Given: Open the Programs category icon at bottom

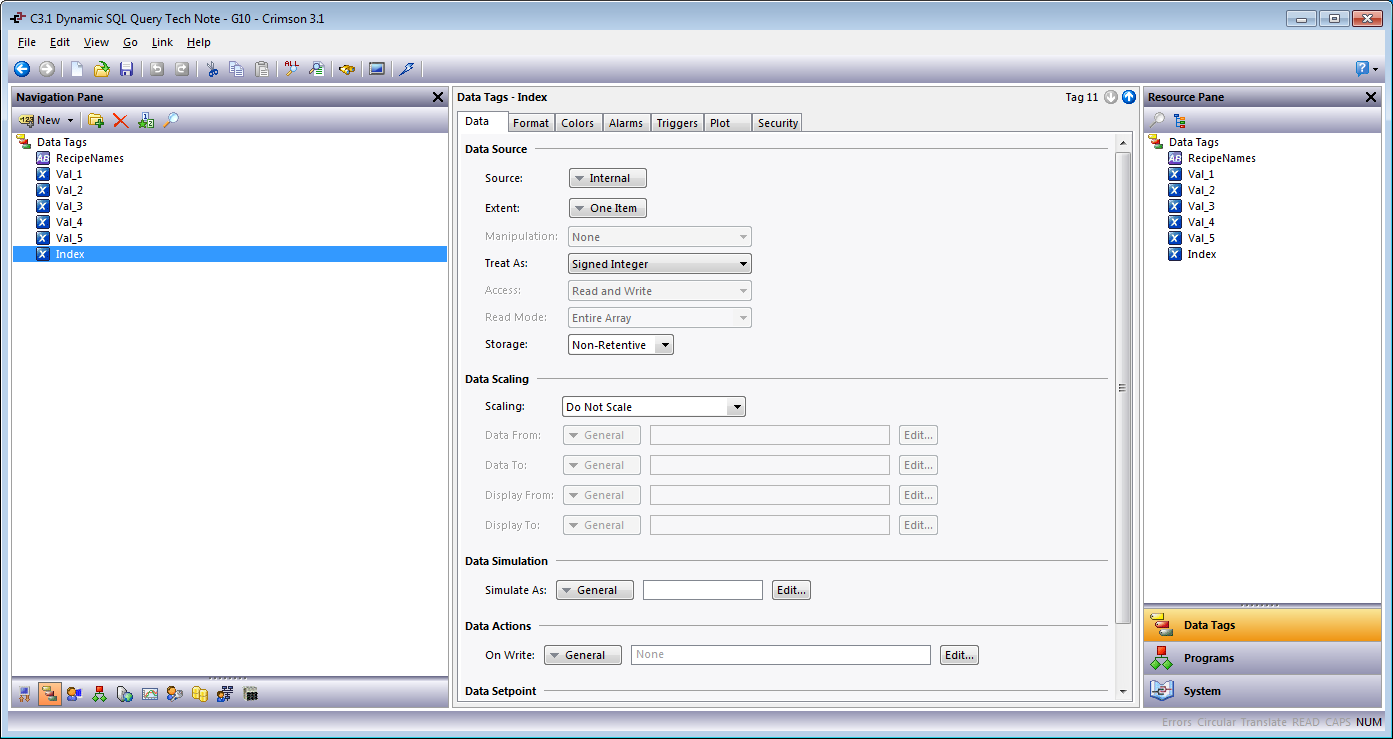Looking at the screenshot, I should tap(99, 693).
